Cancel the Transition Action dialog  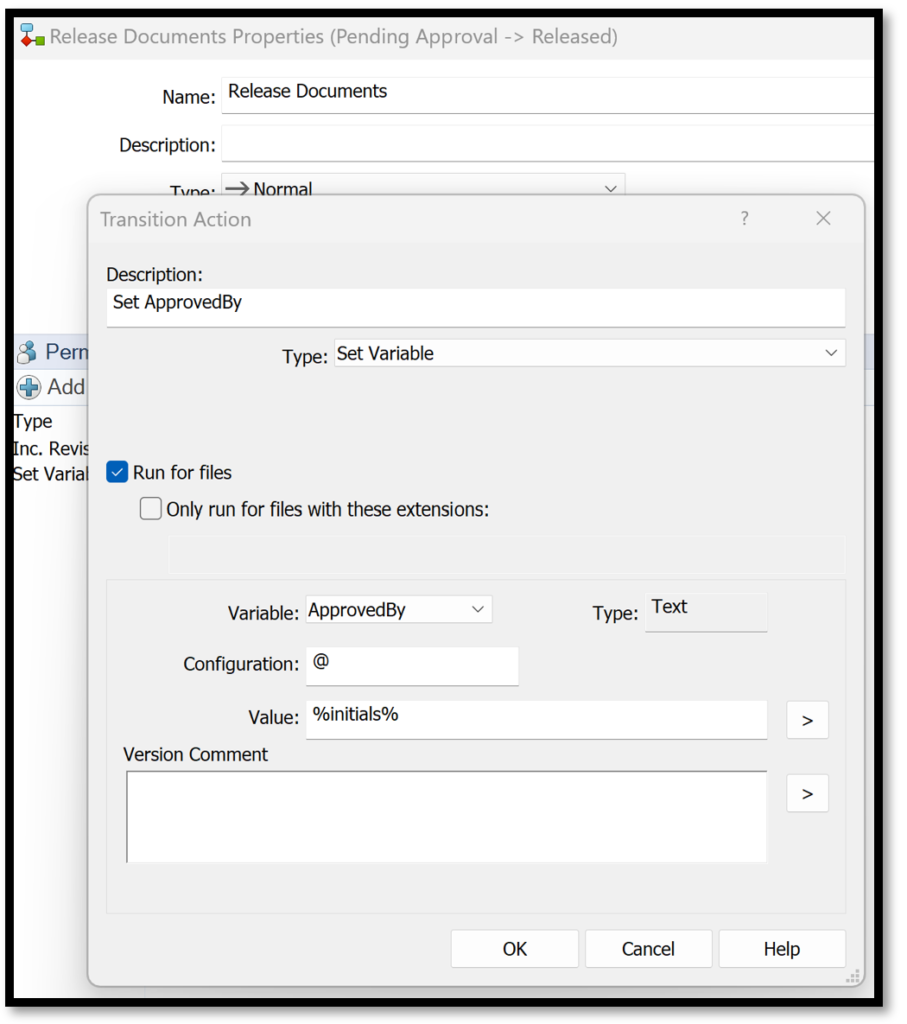point(648,948)
